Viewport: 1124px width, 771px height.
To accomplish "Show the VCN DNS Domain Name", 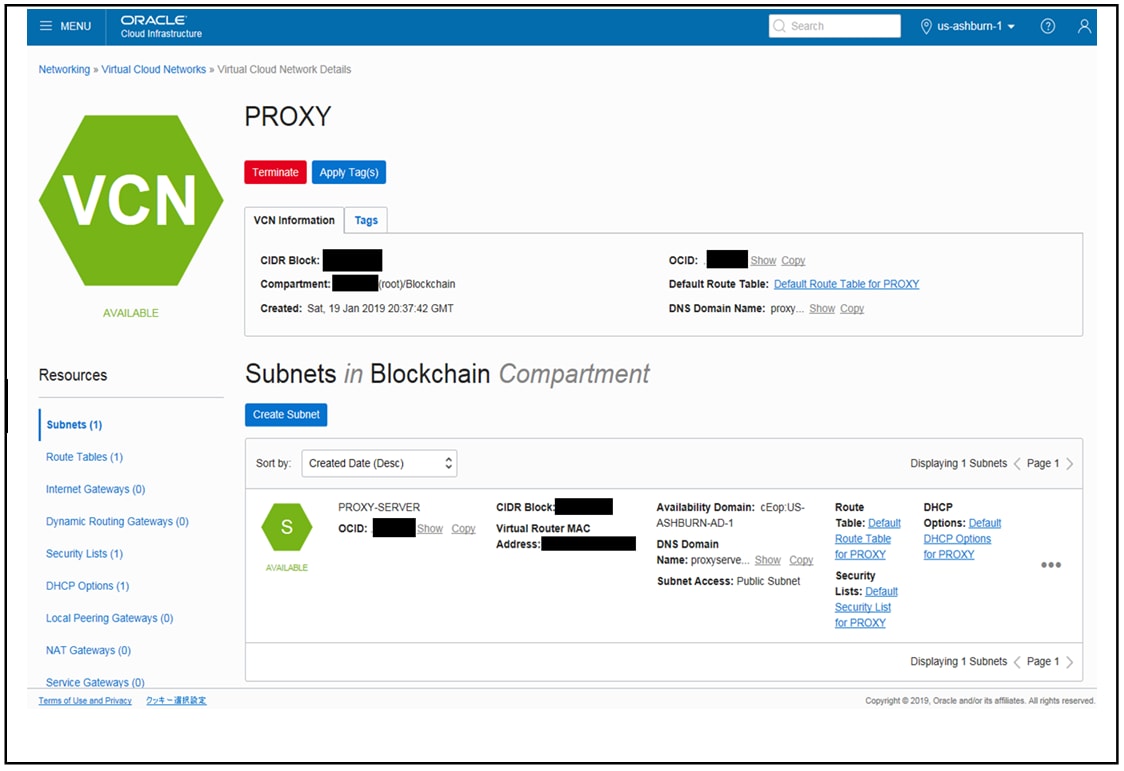I will pos(822,308).
